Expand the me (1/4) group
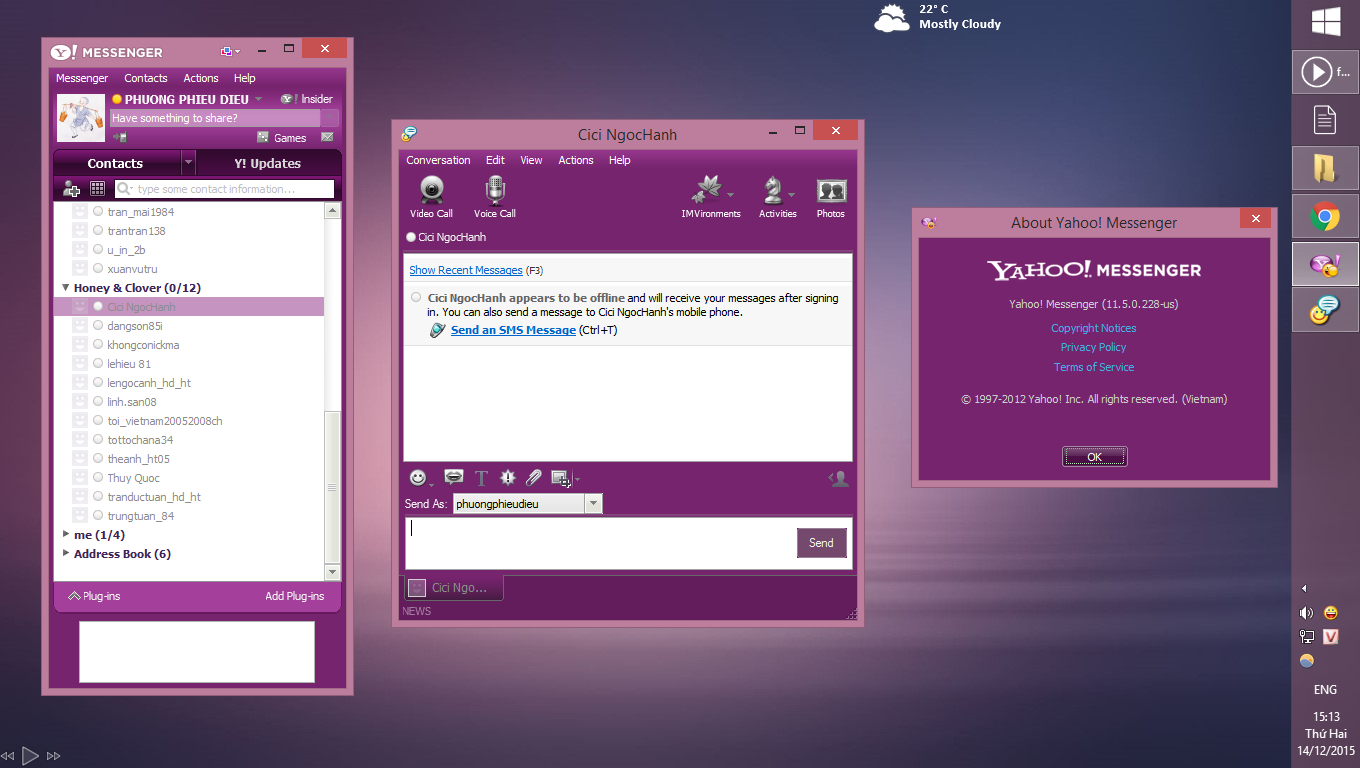1360x768 pixels. pos(66,534)
